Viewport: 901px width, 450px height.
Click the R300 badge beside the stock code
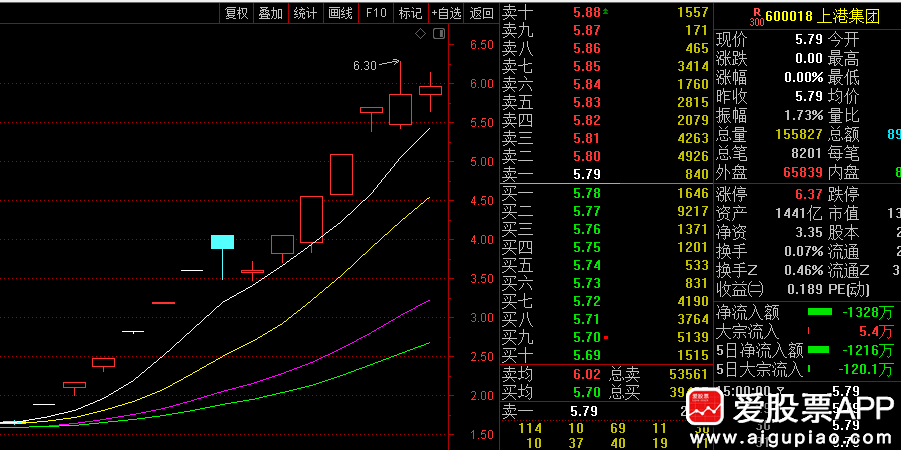coord(757,16)
